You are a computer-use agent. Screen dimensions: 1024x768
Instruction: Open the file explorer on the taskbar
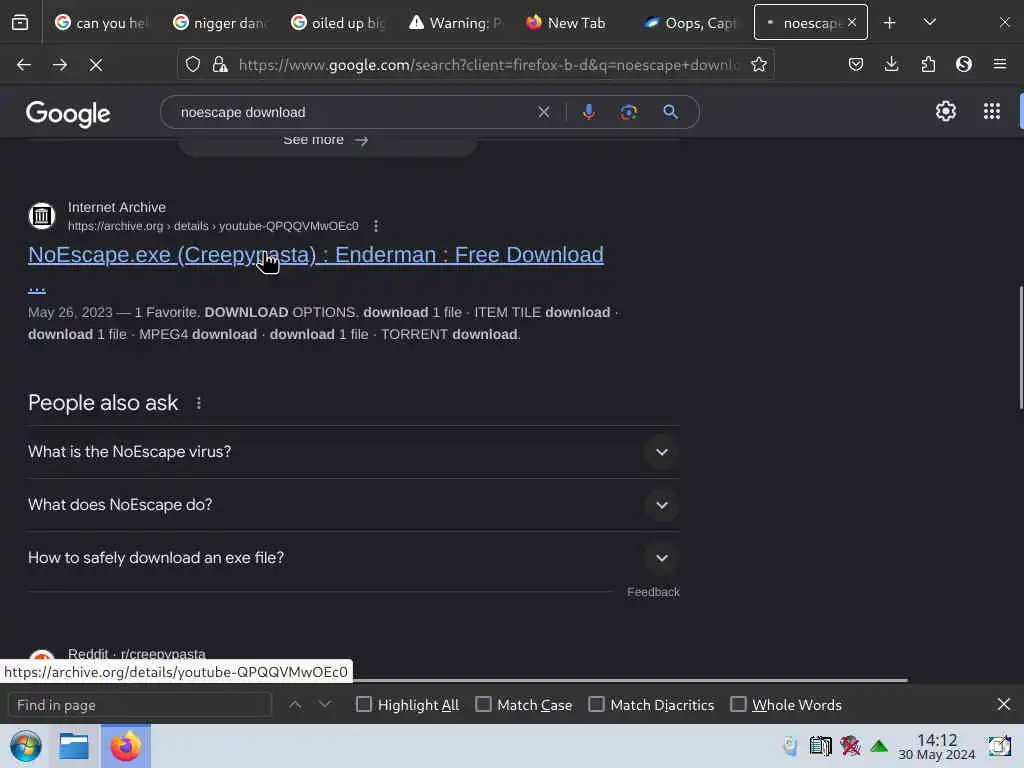(x=74, y=746)
